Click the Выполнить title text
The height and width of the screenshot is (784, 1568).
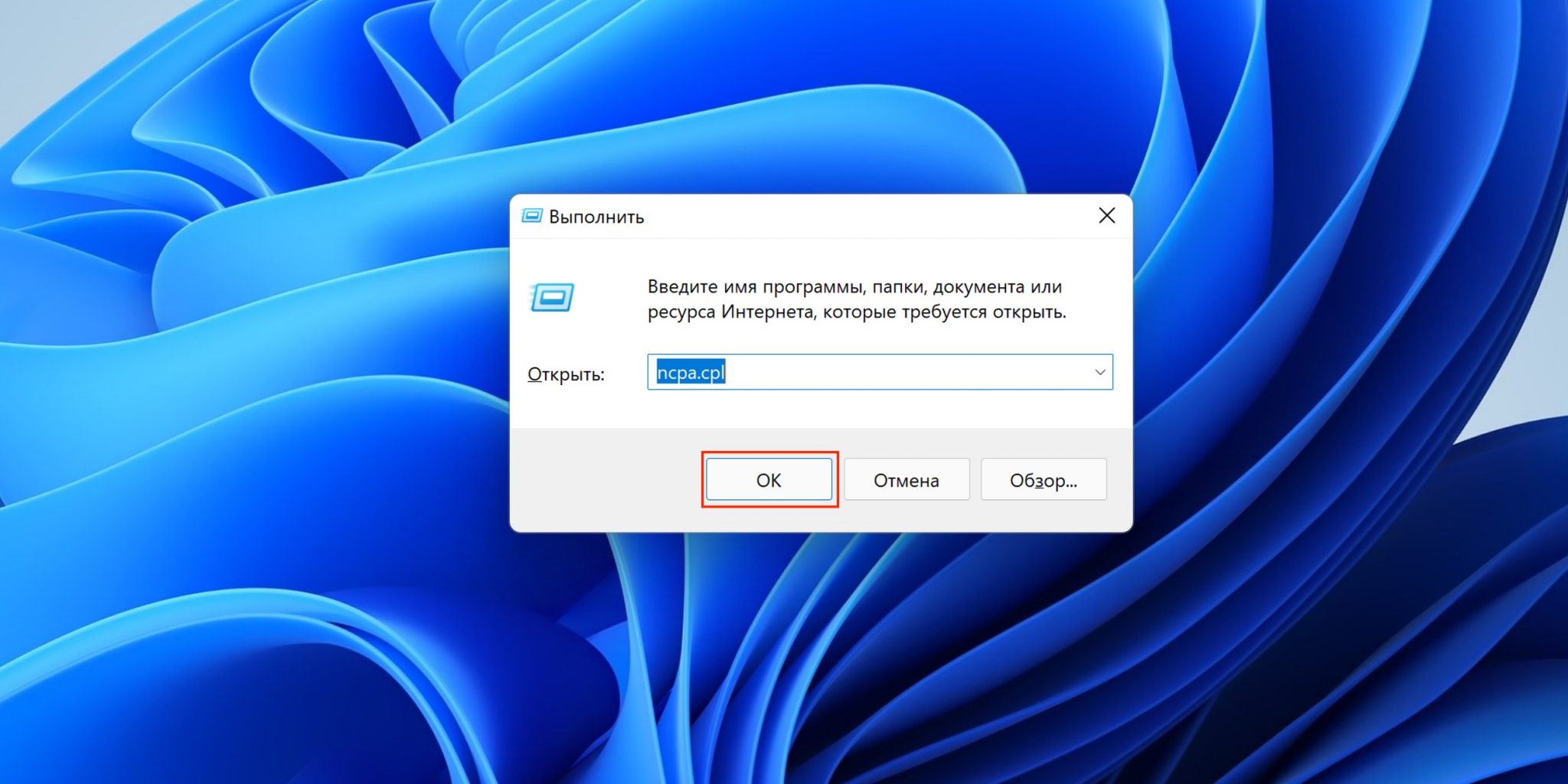[596, 217]
